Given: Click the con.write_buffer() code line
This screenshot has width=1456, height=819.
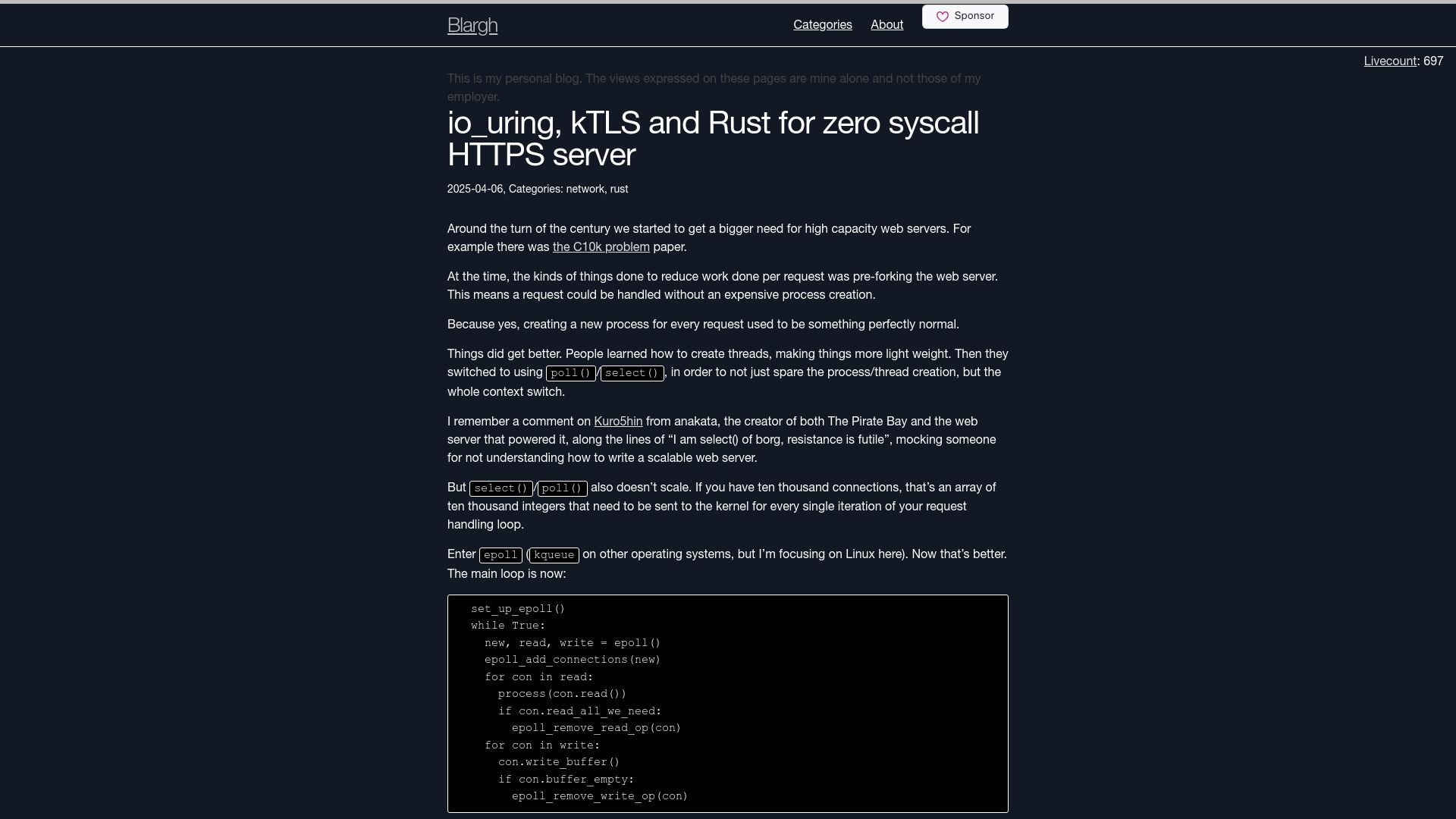Looking at the screenshot, I should [x=559, y=762].
